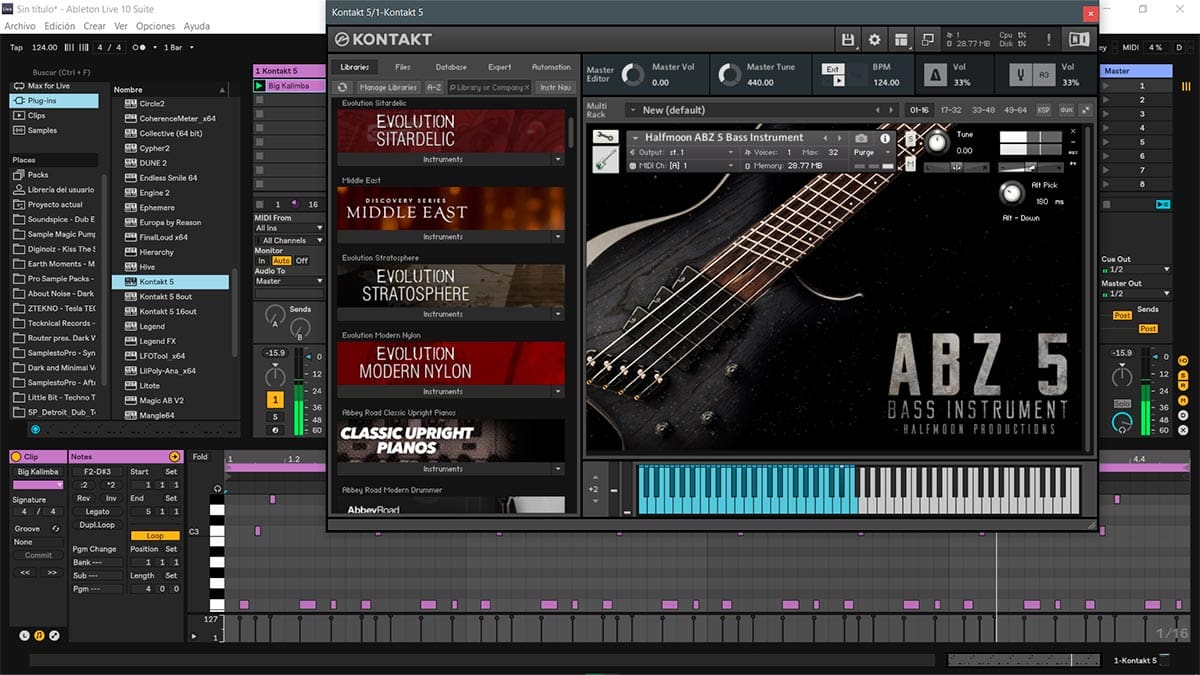
Task: Expand Middle East Instruments dropdown
Action: coord(558,237)
